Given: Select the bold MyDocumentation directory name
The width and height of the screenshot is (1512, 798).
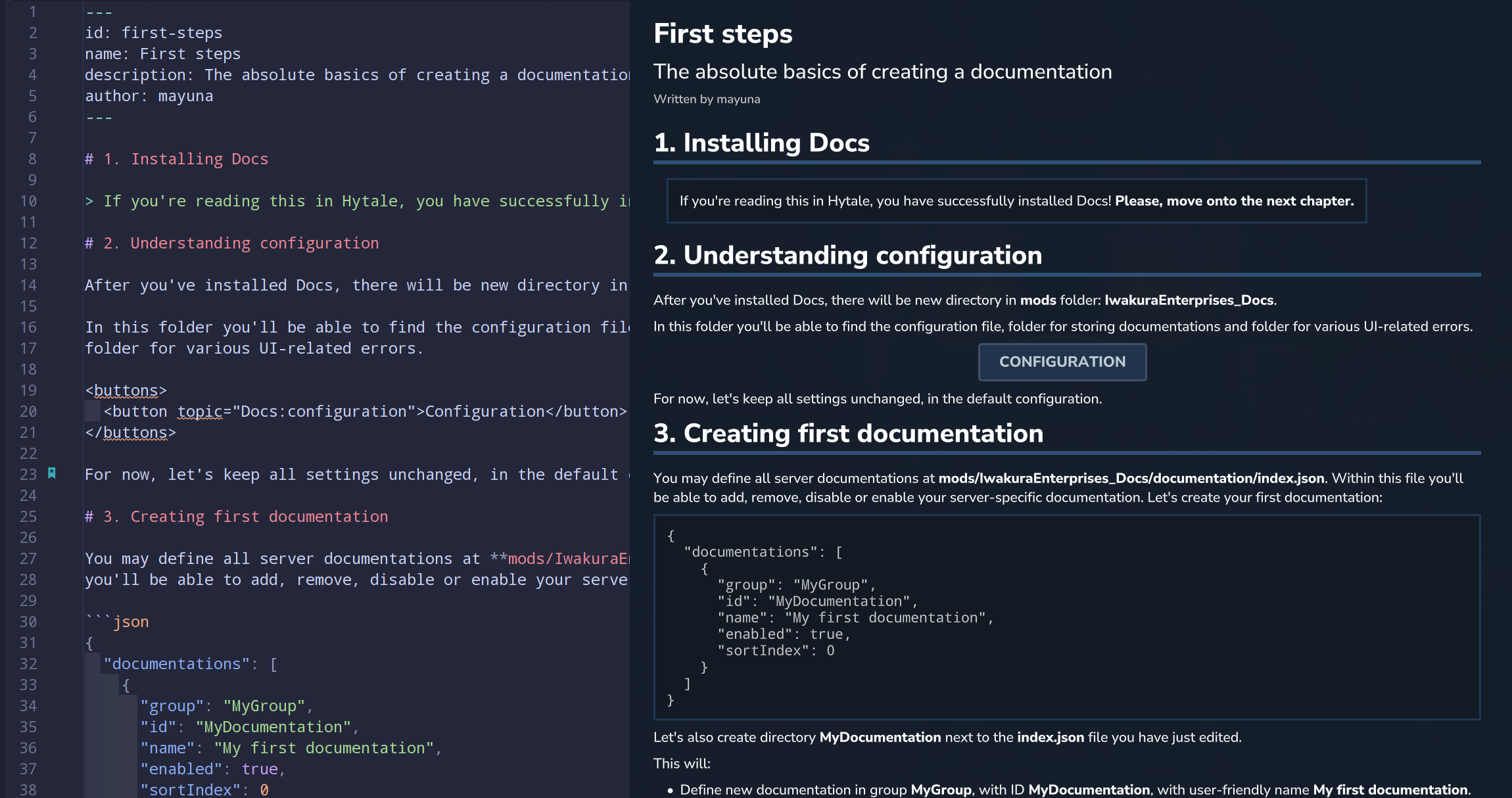Looking at the screenshot, I should (x=879, y=737).
